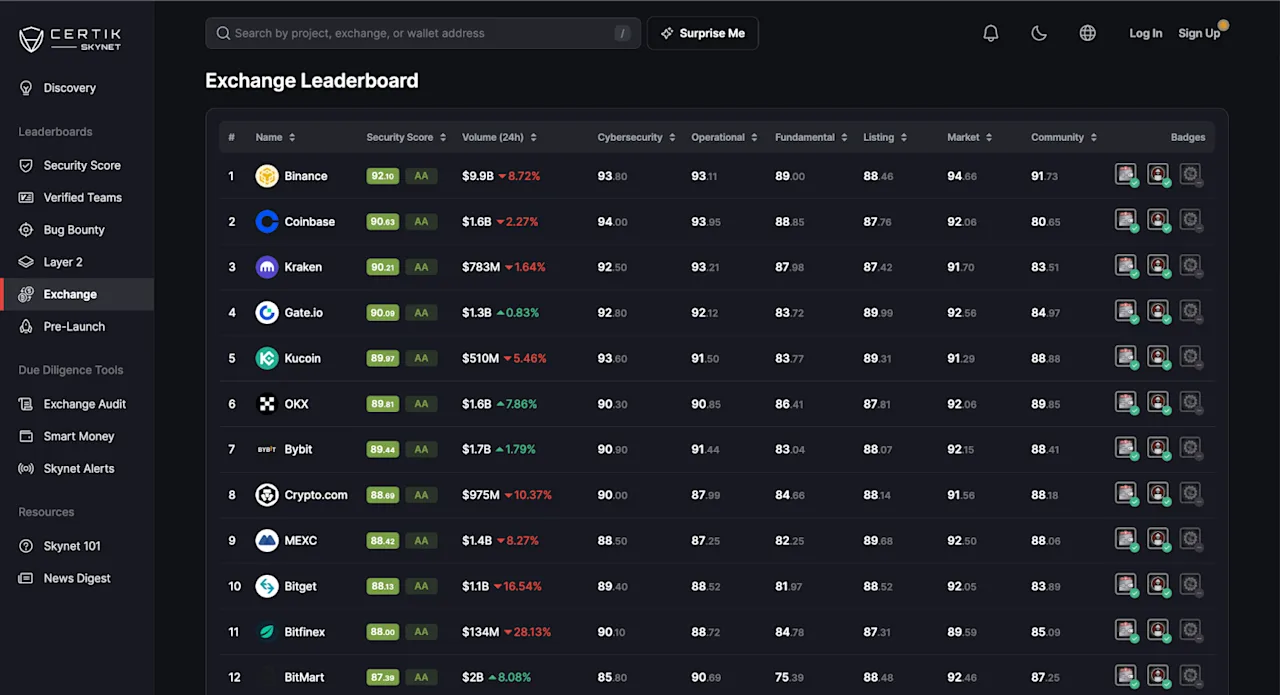Click the CertiK Skynet logo
The width and height of the screenshot is (1280, 695).
[71, 39]
